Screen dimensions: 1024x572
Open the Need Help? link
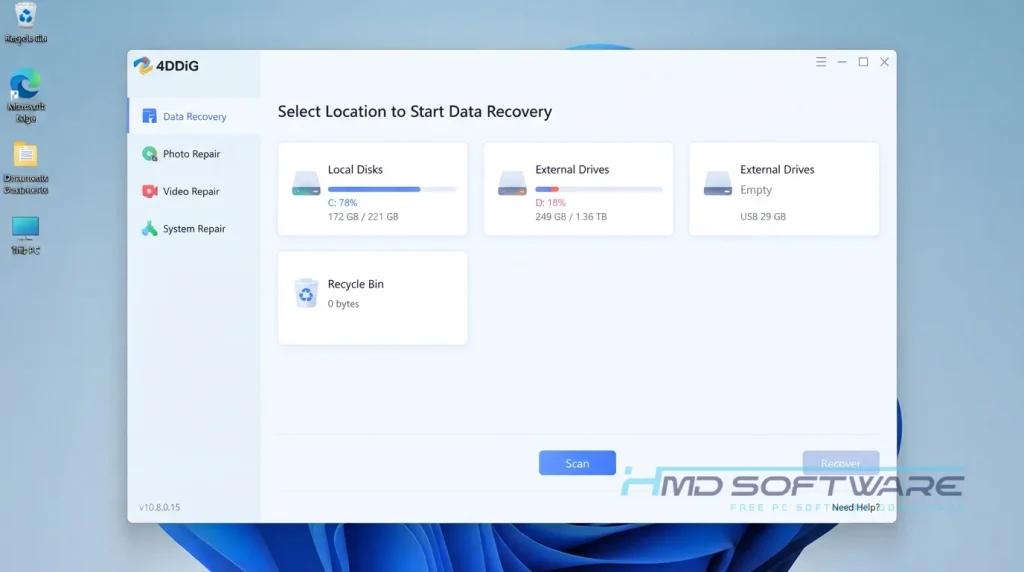(x=856, y=507)
